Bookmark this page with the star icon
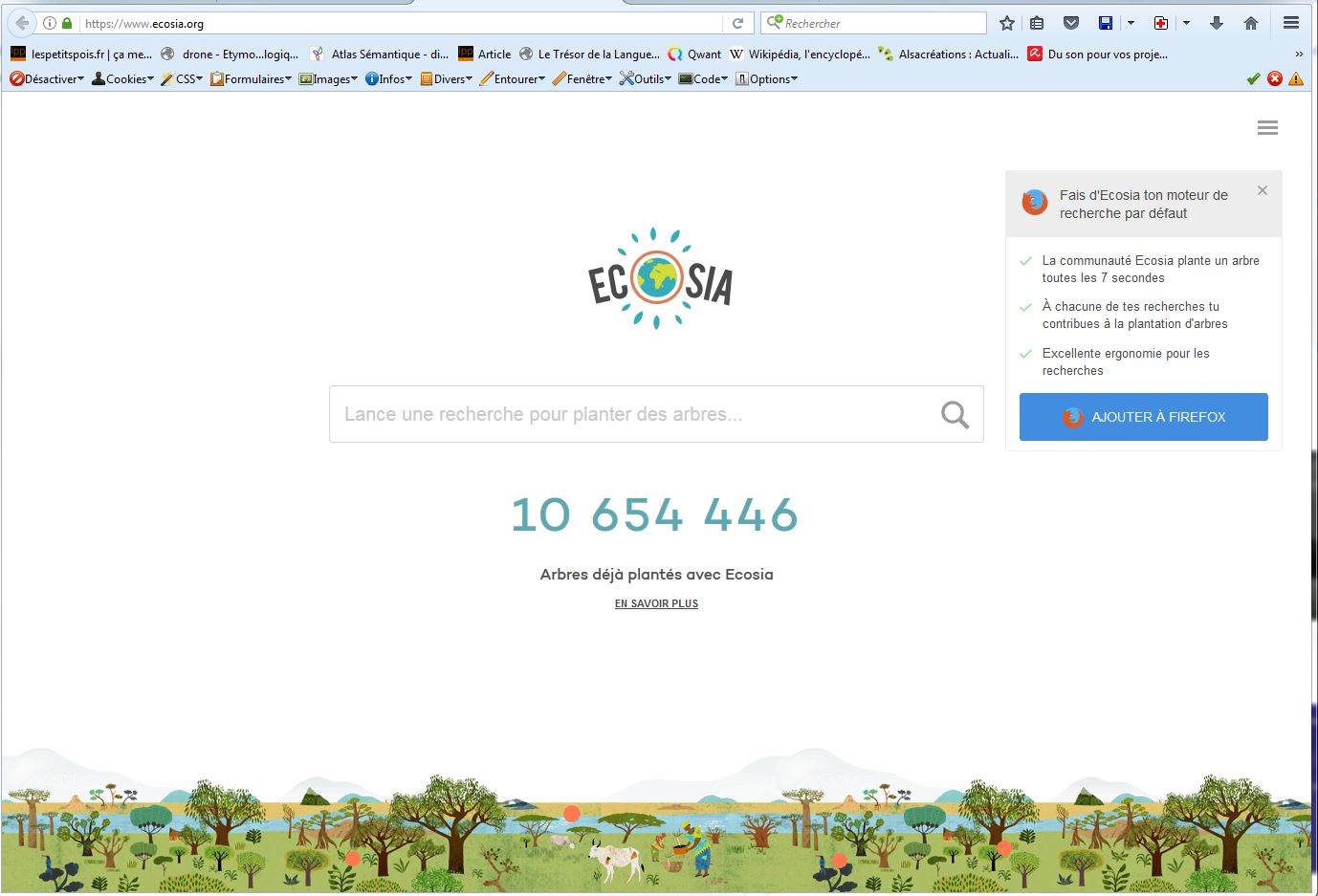1318x896 pixels. [x=1006, y=24]
